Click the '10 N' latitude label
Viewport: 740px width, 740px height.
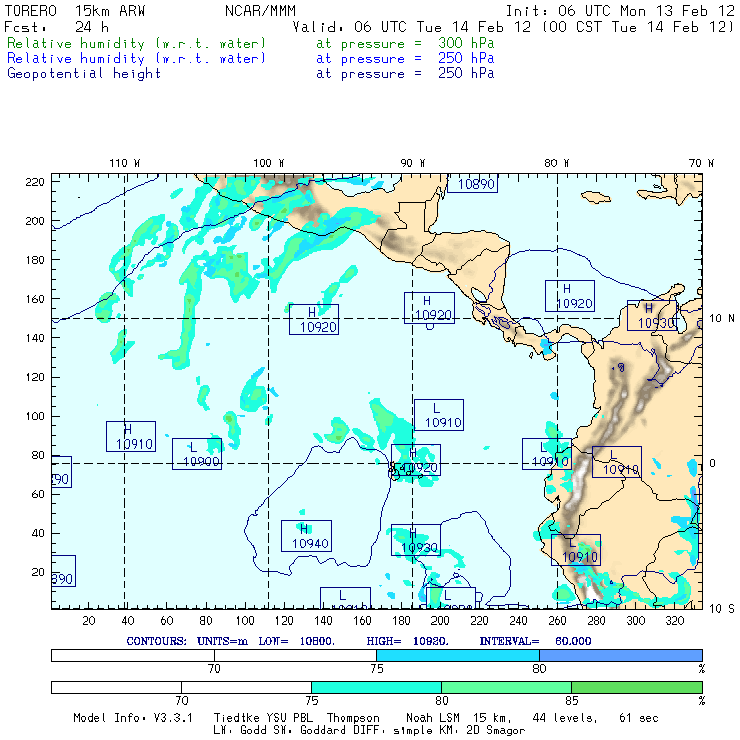pyautogui.click(x=722, y=319)
